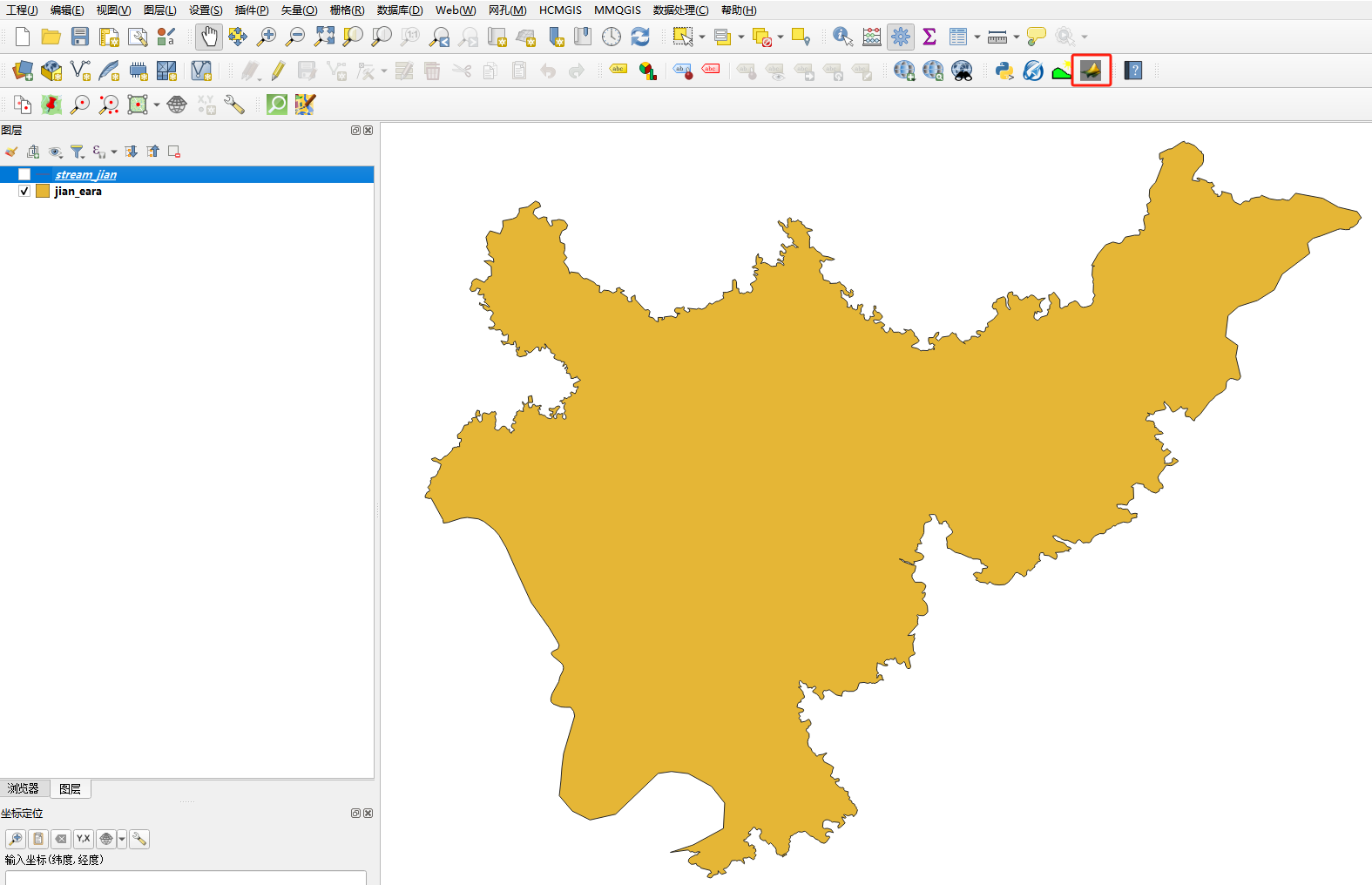The height and width of the screenshot is (885, 1372).
Task: Click the coordinate input field
Action: [x=186, y=877]
